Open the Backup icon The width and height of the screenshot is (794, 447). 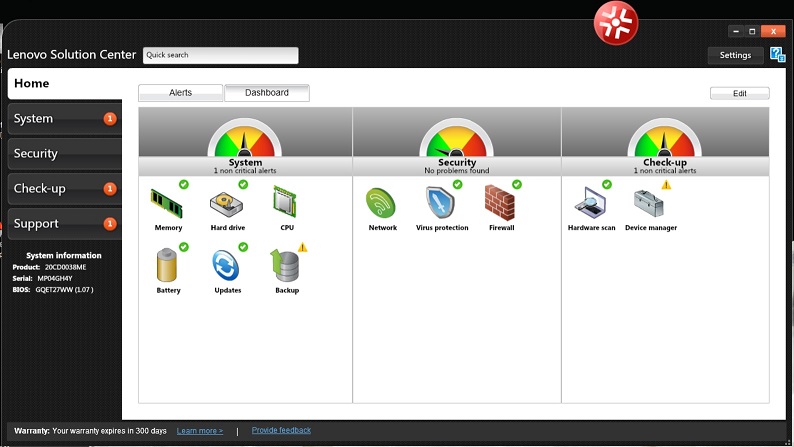click(285, 266)
